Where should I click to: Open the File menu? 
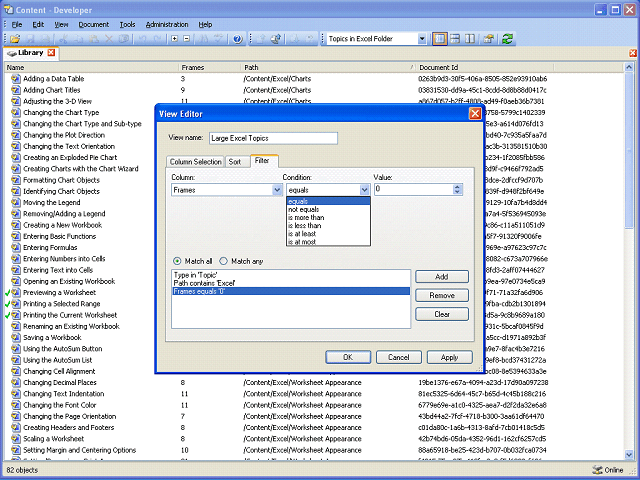click(17, 24)
